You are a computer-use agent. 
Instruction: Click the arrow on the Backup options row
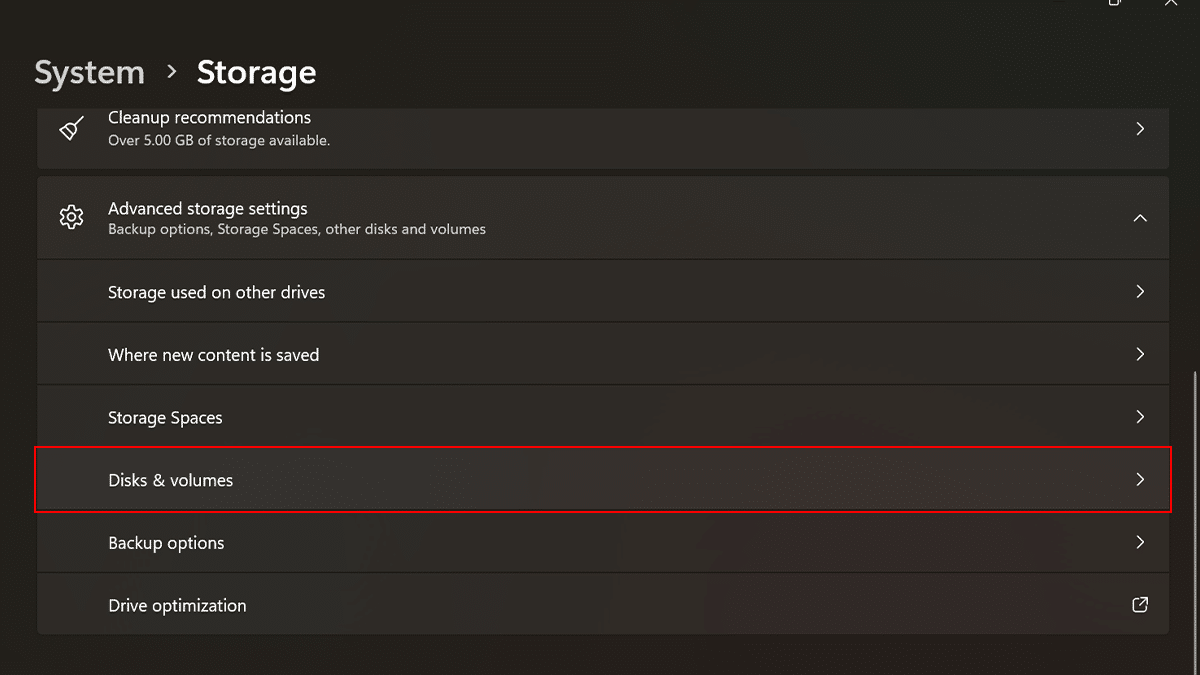(1140, 543)
